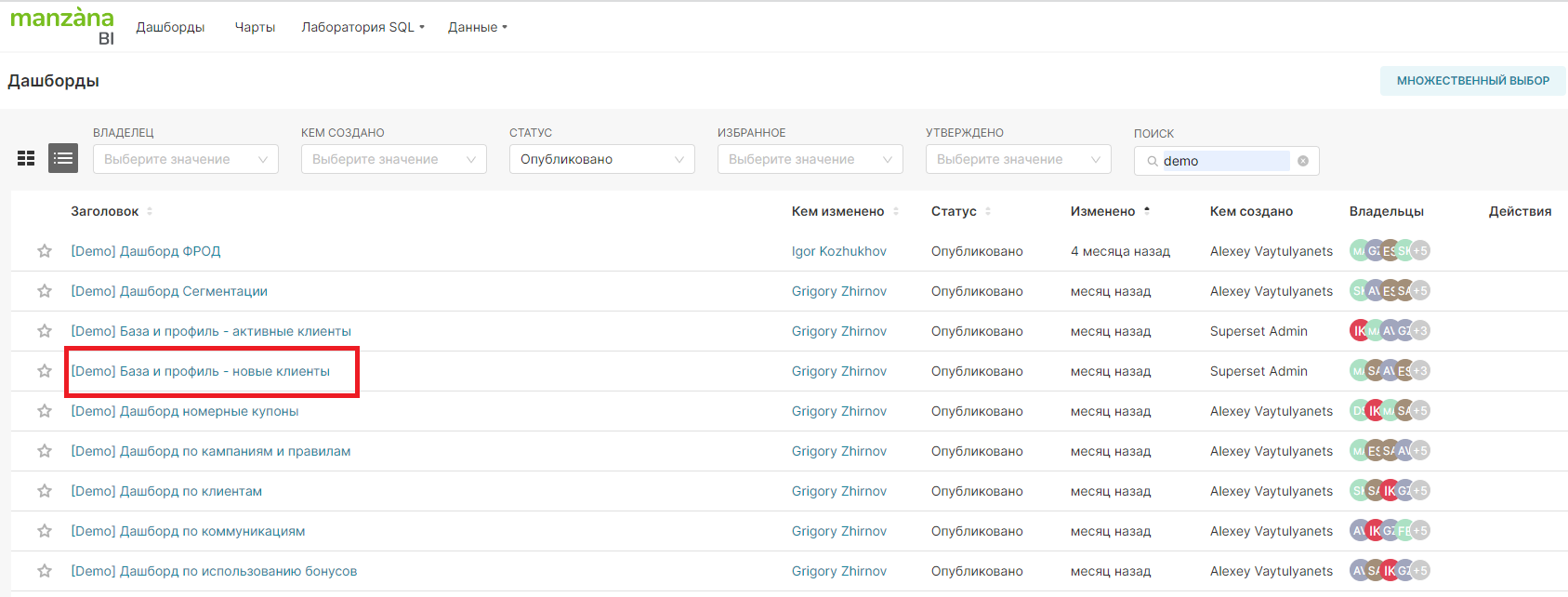1568x597 pixels.
Task: Focus the Поиск search field
Action: point(1224,161)
